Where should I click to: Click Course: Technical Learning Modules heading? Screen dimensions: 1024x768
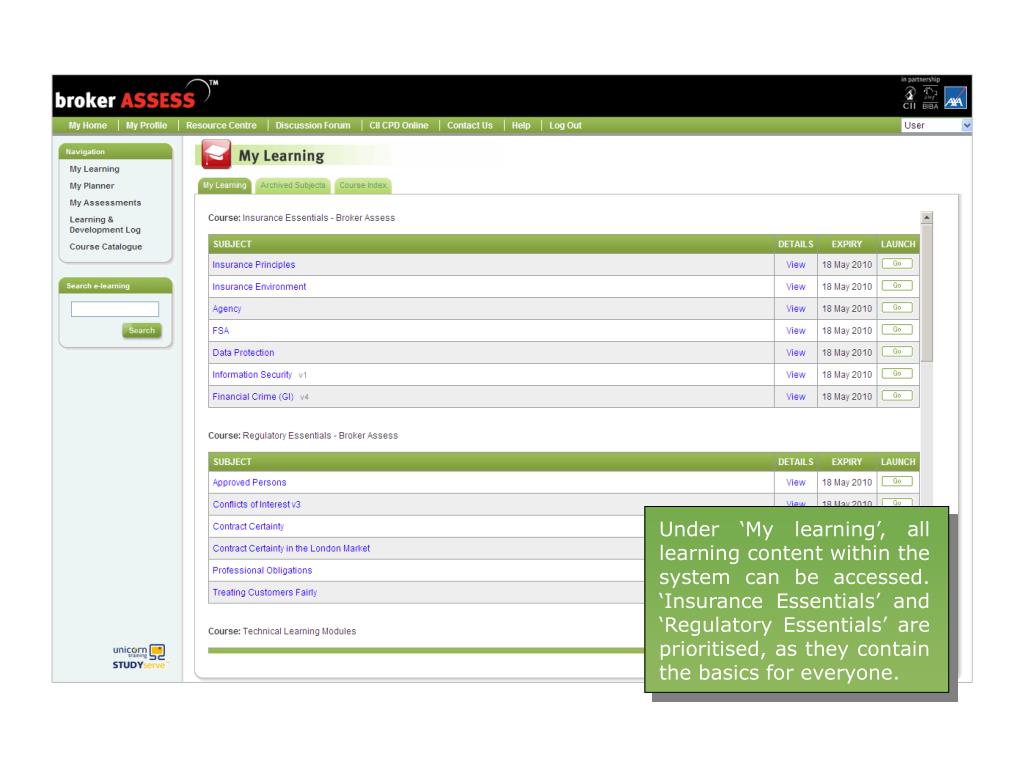pyautogui.click(x=282, y=632)
